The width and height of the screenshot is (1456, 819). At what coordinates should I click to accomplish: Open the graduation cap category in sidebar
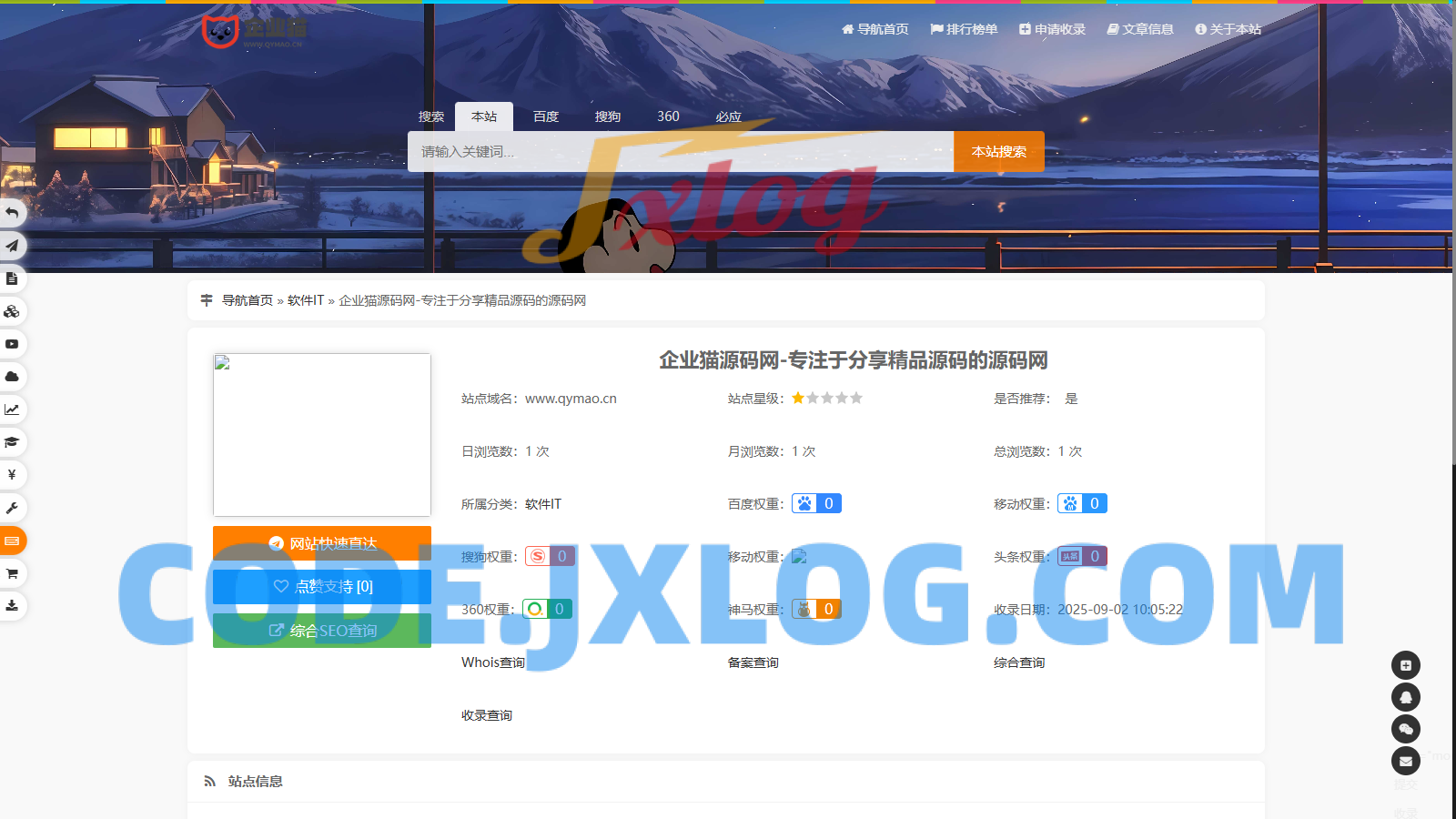[12, 442]
